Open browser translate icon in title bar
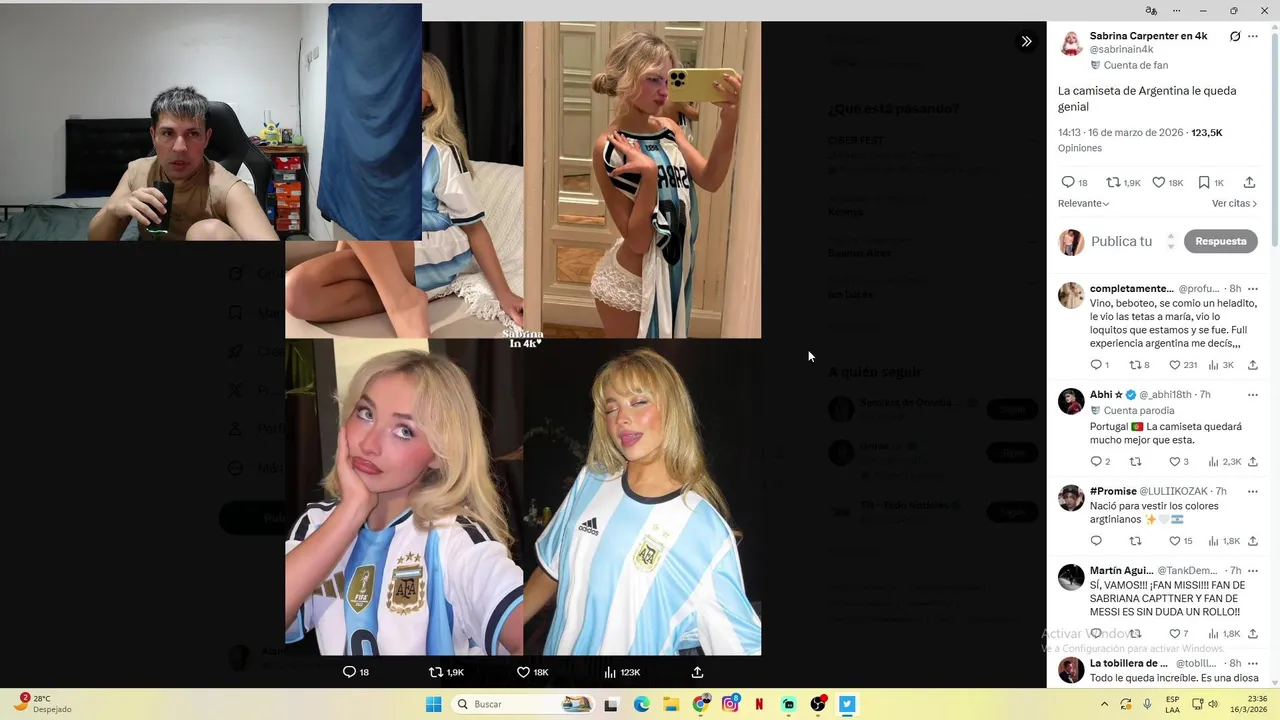1280x720 pixels. tap(1151, 10)
